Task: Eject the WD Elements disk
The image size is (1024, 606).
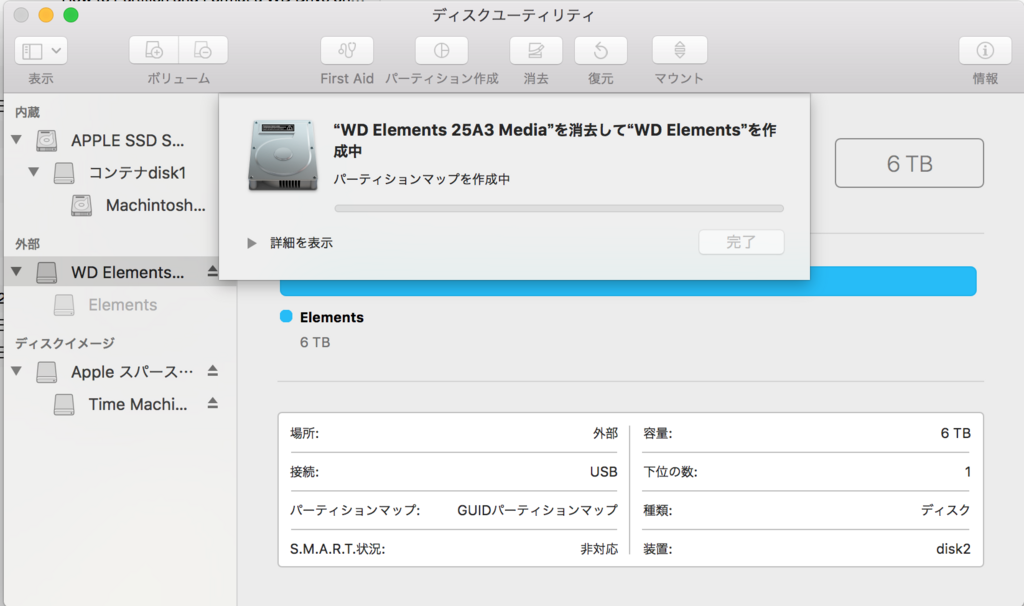Action: pos(212,271)
